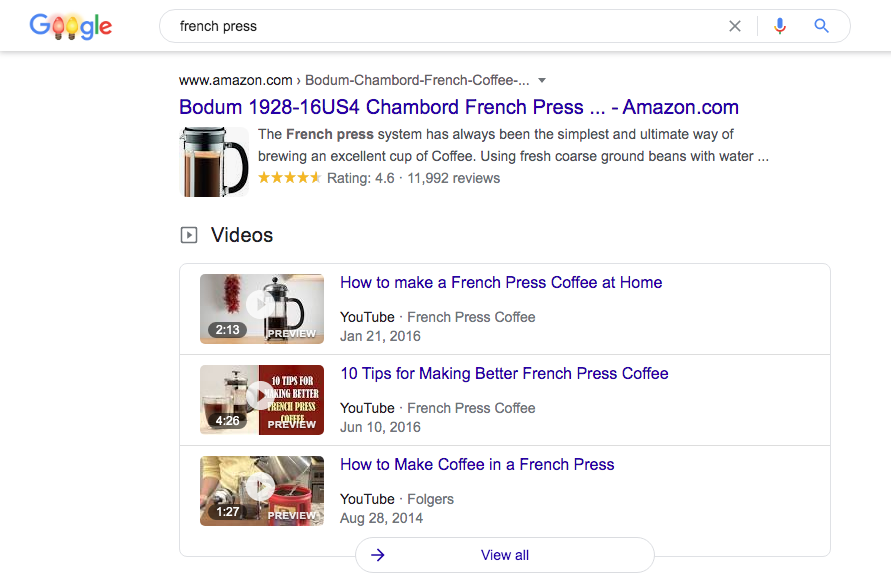The image size is (891, 585).
Task: Clear the search box with X
Action: coord(735,26)
